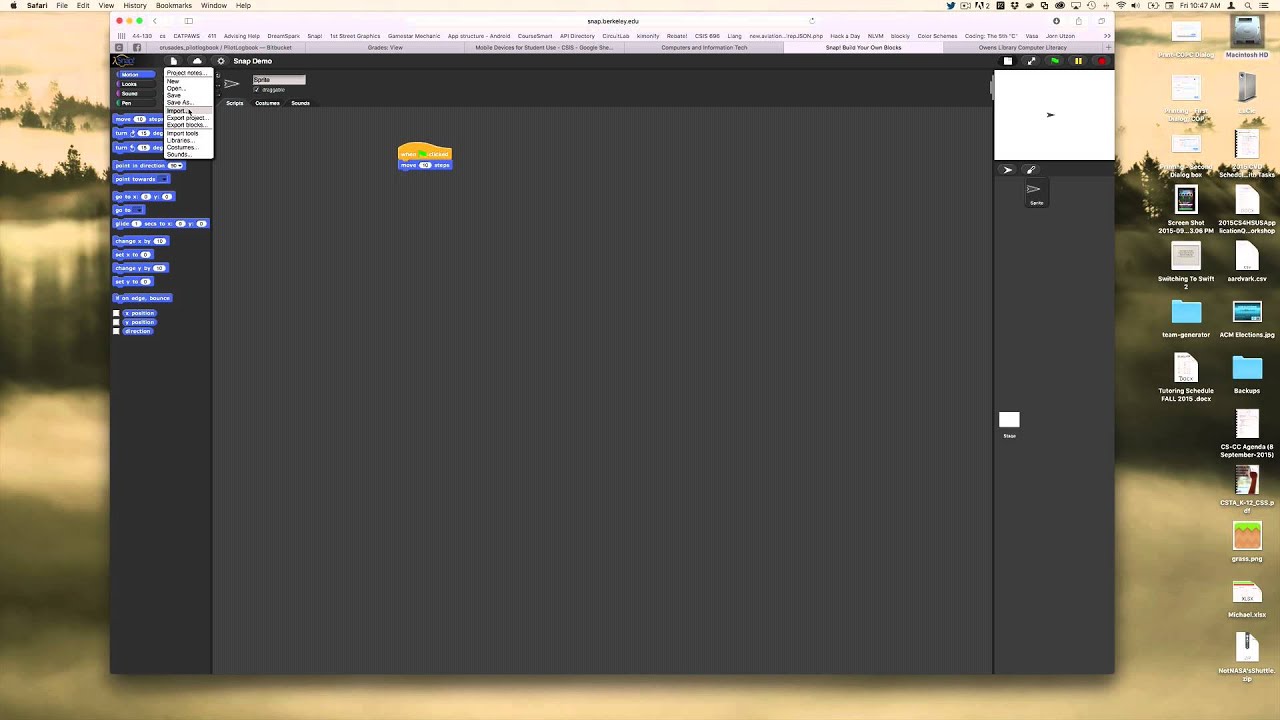Toggle stage size with white square icon
The width and height of the screenshot is (1280, 720).
(x=1008, y=61)
